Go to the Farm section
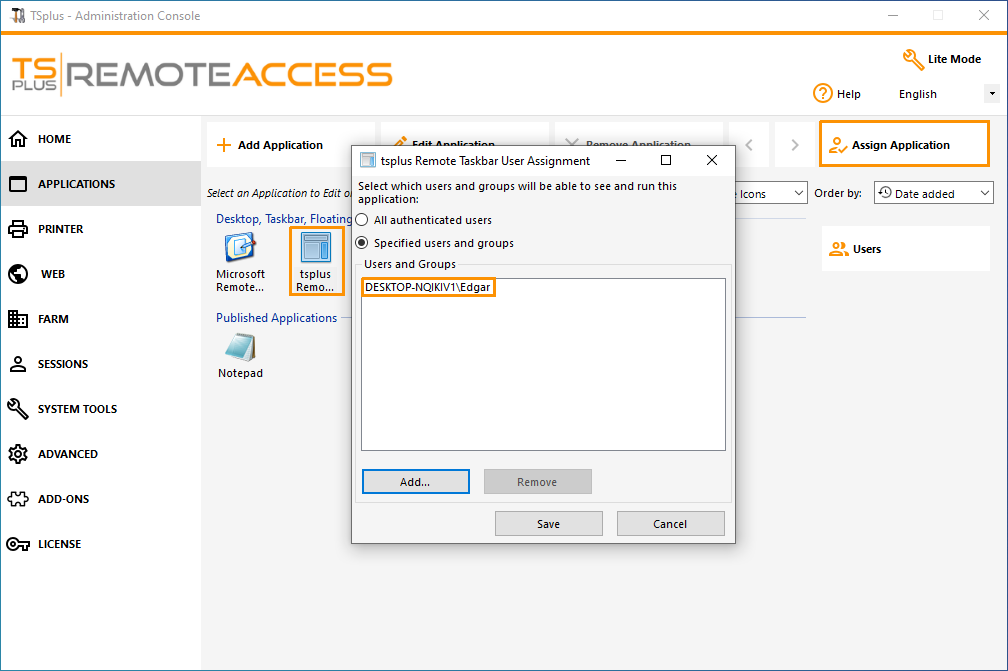Image resolution: width=1008 pixels, height=671 pixels. [x=45, y=318]
